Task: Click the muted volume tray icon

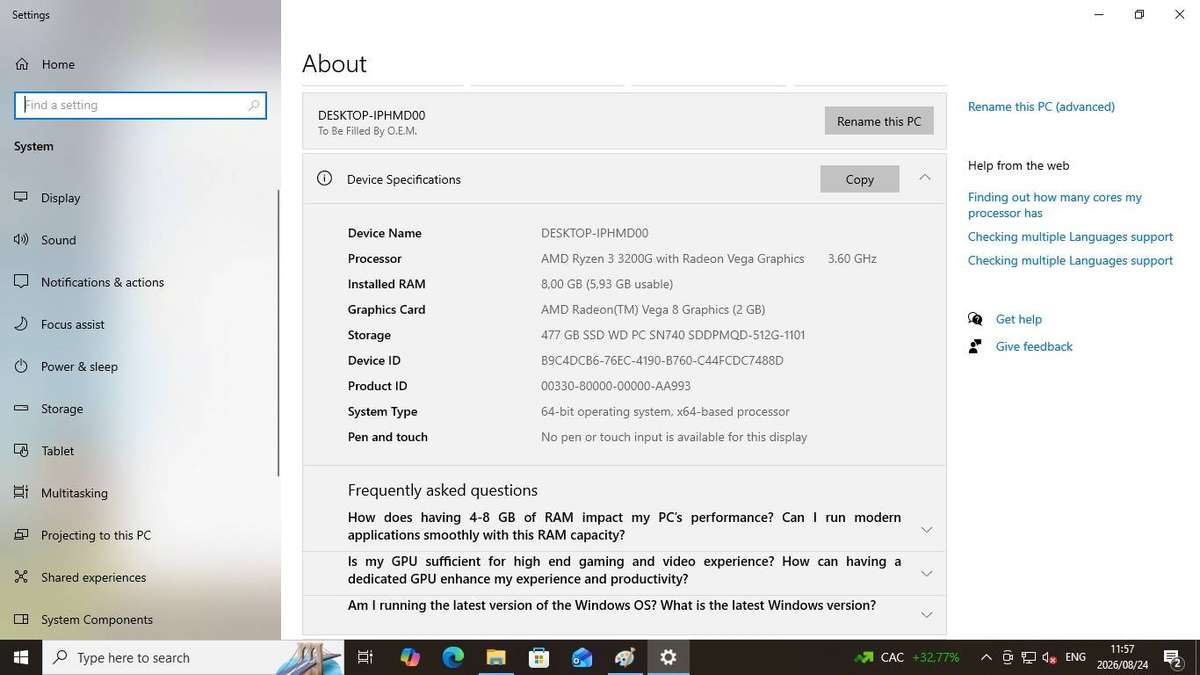Action: (1048, 657)
